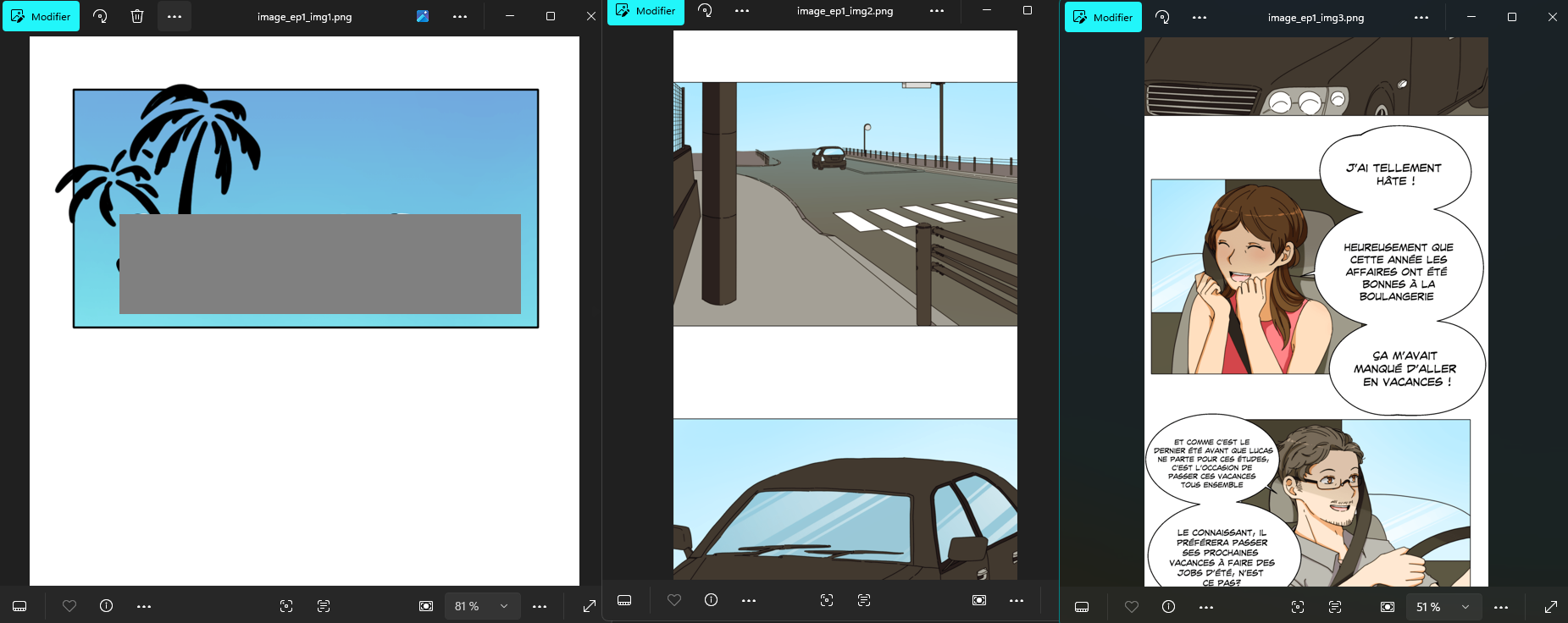Click Modifier button in image_ep1_img3.png window
1568x623 pixels.
coord(1103,17)
